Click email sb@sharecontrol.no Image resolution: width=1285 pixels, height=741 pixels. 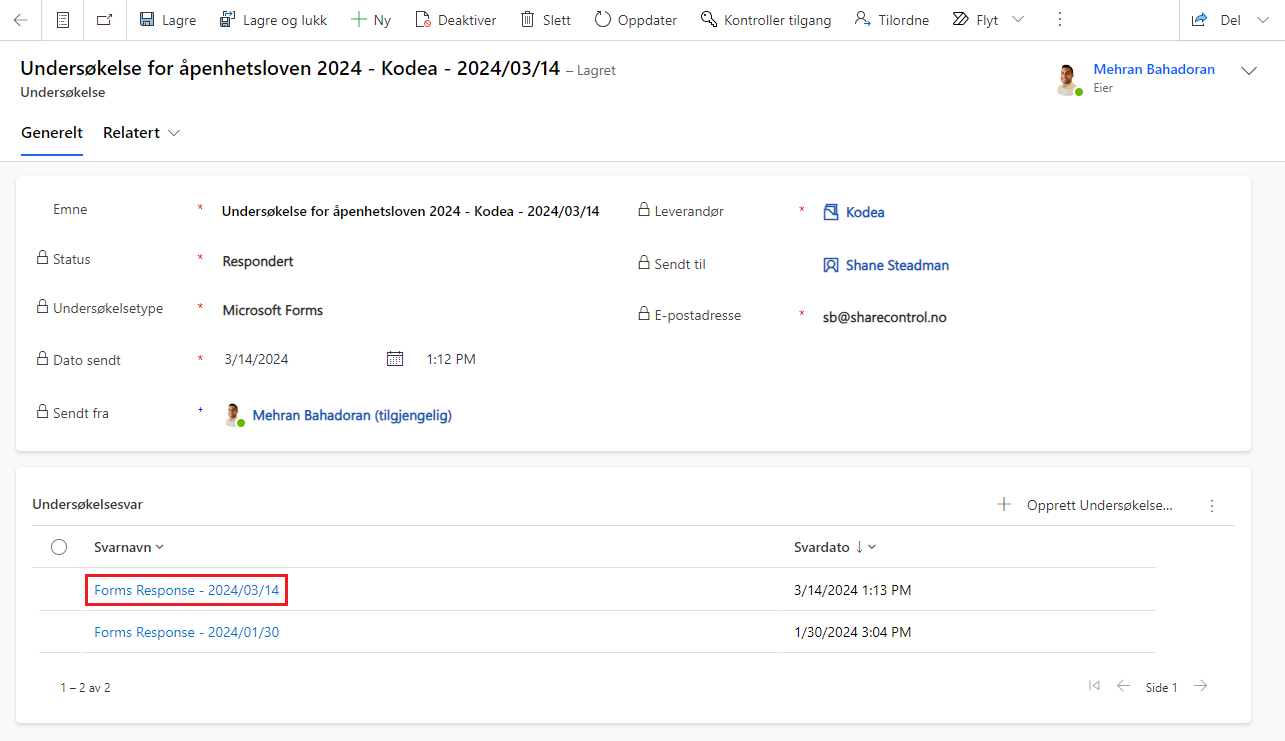(x=884, y=317)
